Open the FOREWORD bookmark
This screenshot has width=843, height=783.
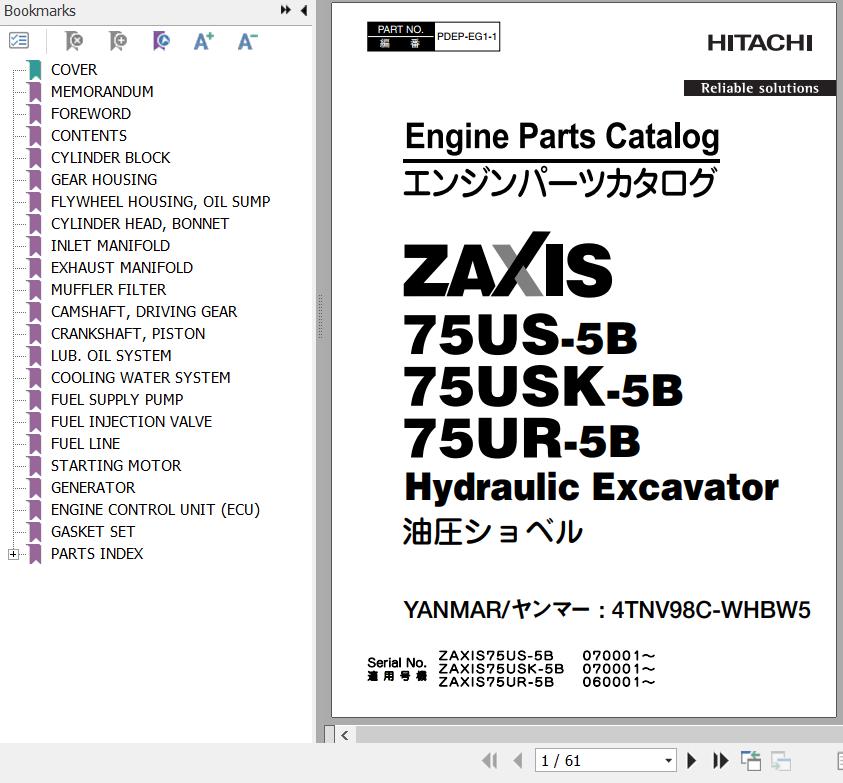tap(91, 114)
